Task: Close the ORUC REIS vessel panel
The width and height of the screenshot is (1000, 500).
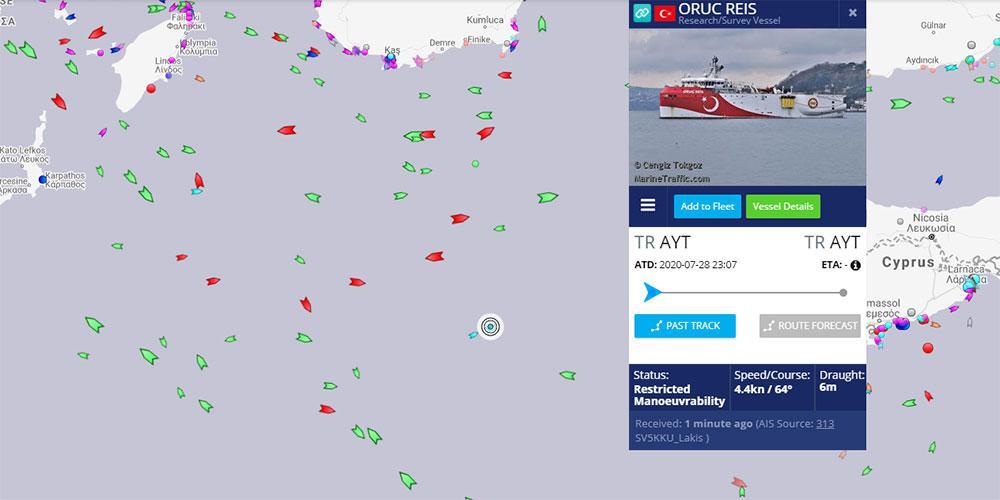Action: 853,13
